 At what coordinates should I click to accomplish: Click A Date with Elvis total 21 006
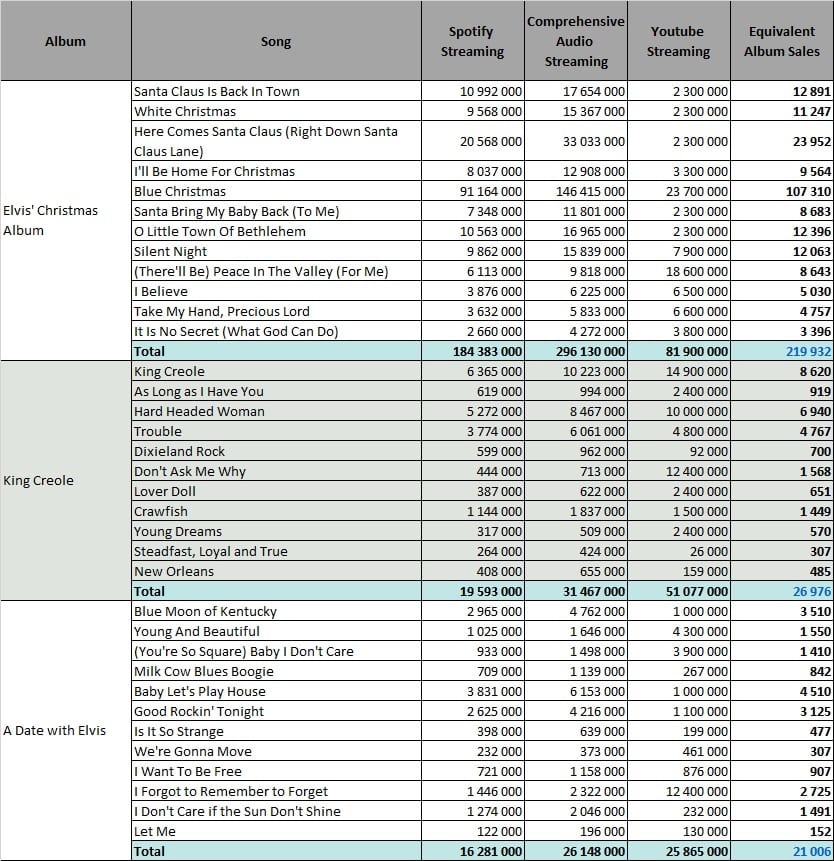[x=782, y=851]
